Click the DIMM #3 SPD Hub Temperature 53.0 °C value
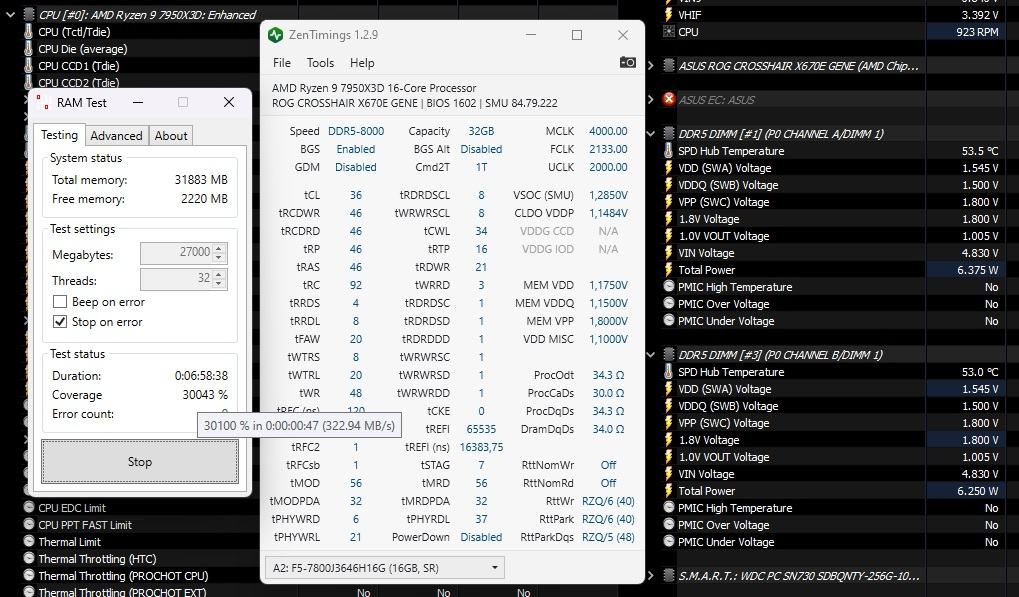The width and height of the screenshot is (1019, 597). point(979,372)
